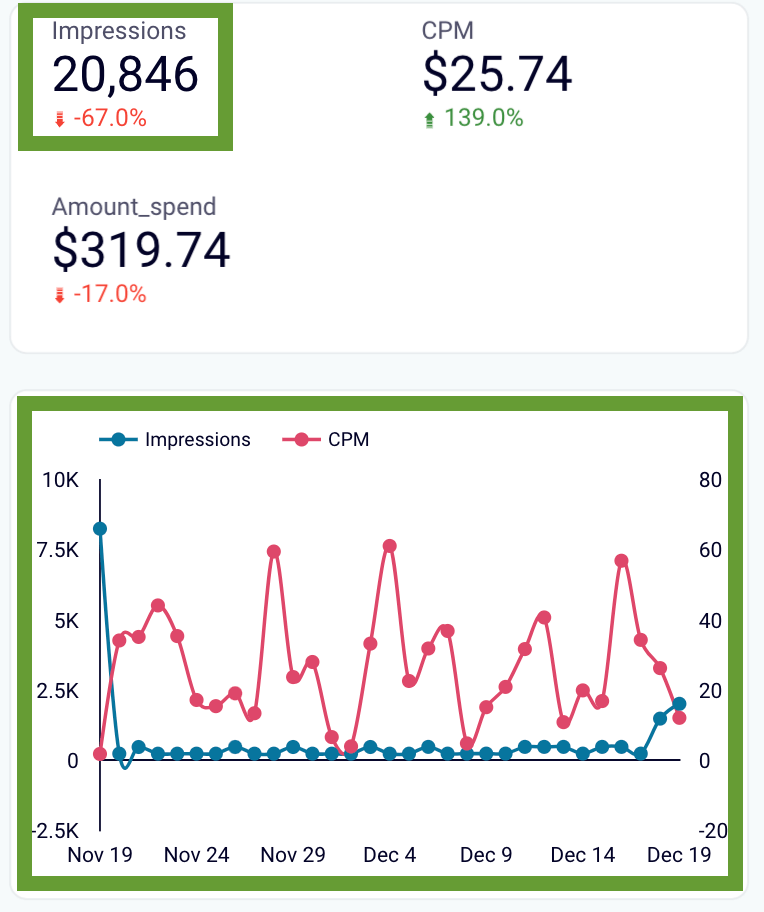This screenshot has width=764, height=912.
Task: Click the red down arrow beside -67.0%
Action: point(59,119)
